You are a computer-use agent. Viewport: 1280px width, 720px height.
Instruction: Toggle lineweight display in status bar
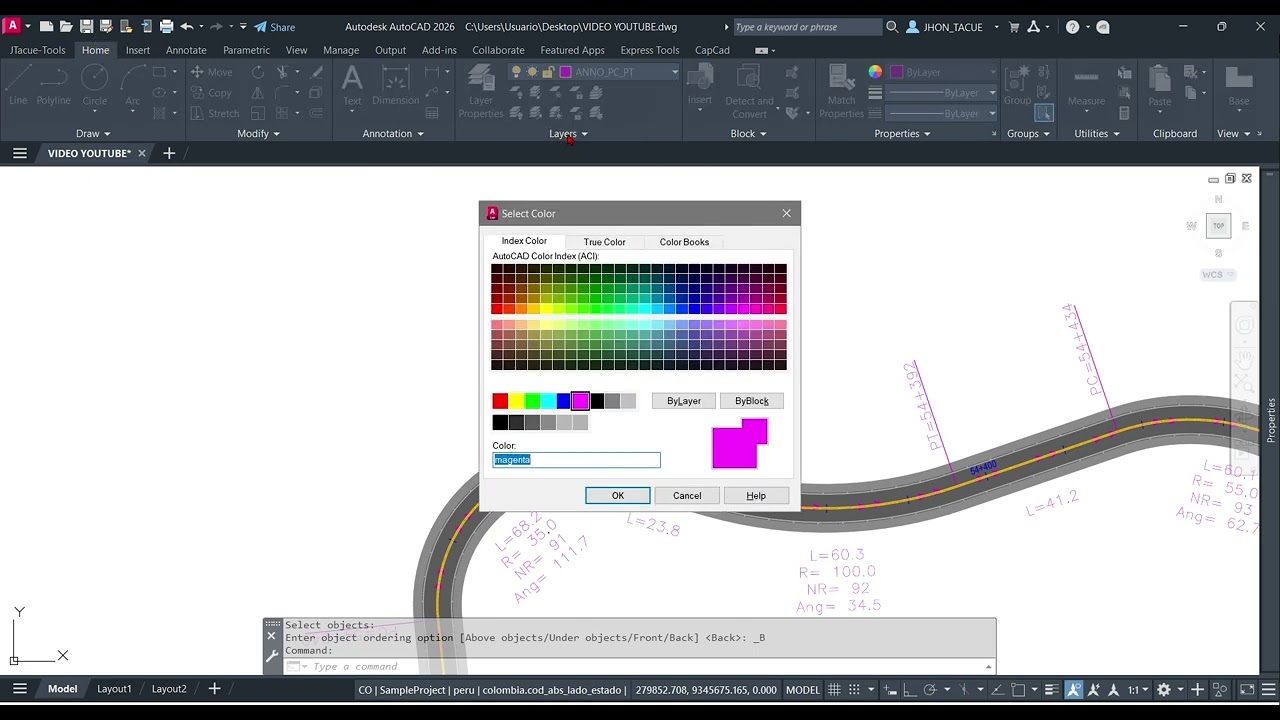(x=1051, y=689)
